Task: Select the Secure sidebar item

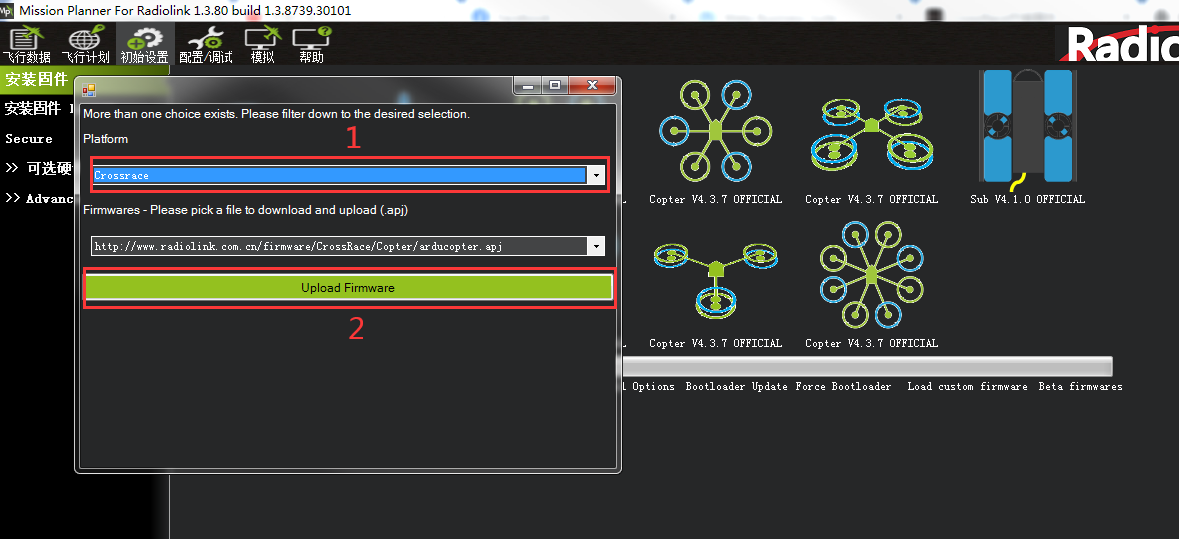Action: coord(29,138)
